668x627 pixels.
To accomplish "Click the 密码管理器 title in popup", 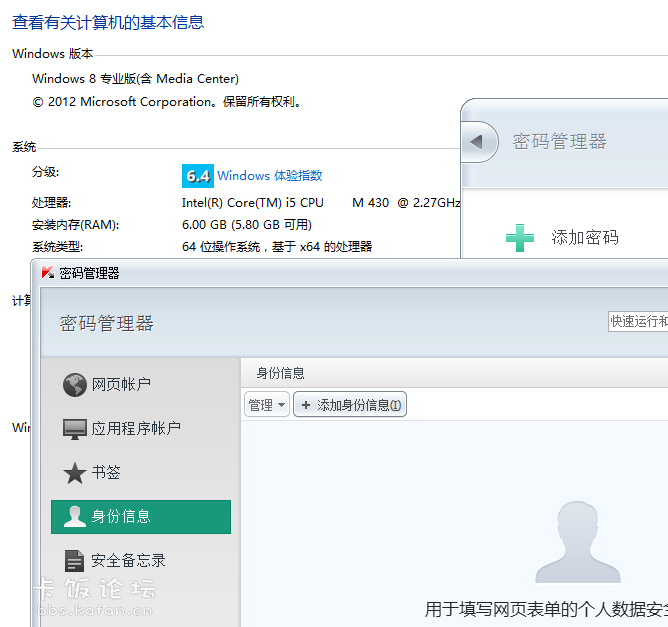I will tap(559, 142).
